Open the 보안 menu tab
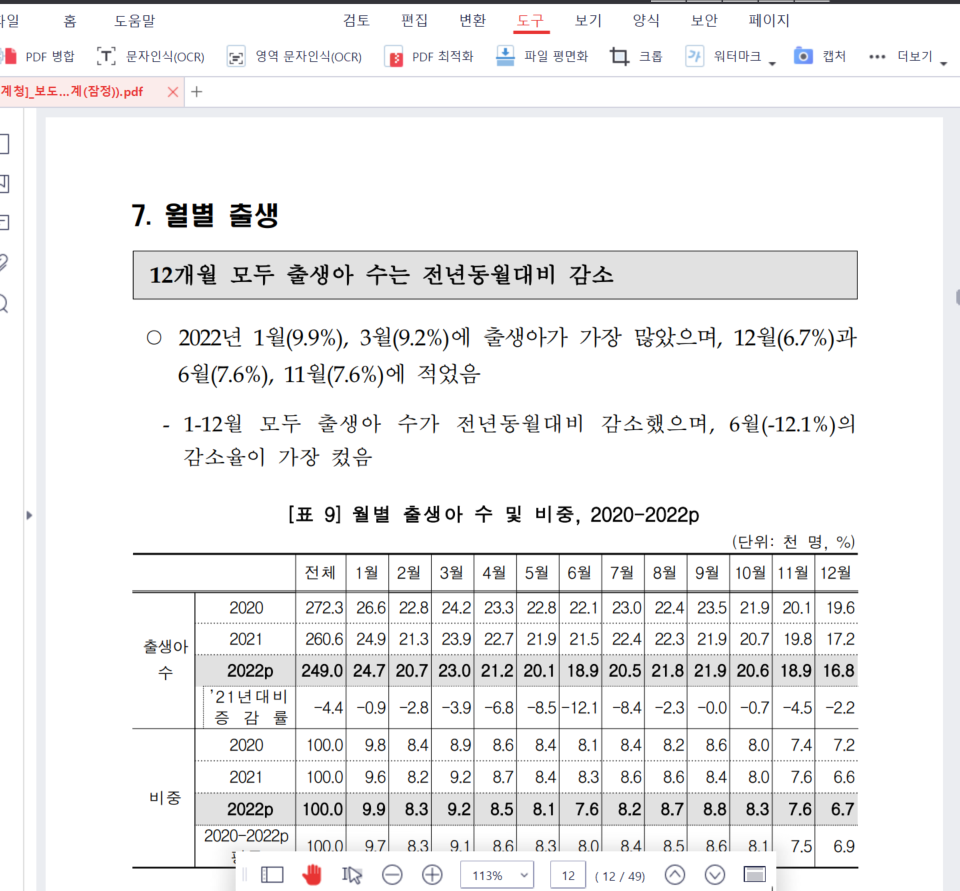 tap(704, 20)
